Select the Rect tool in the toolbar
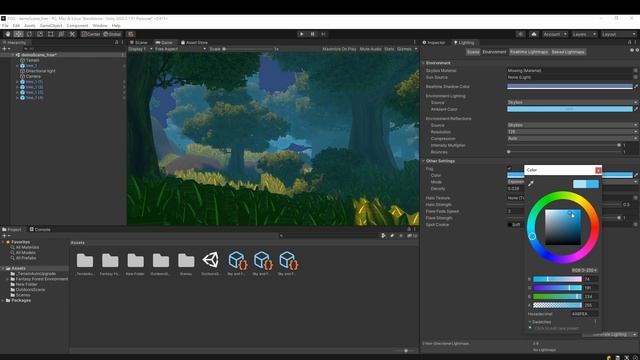Screen dimensions: 640x360 coord(51,34)
